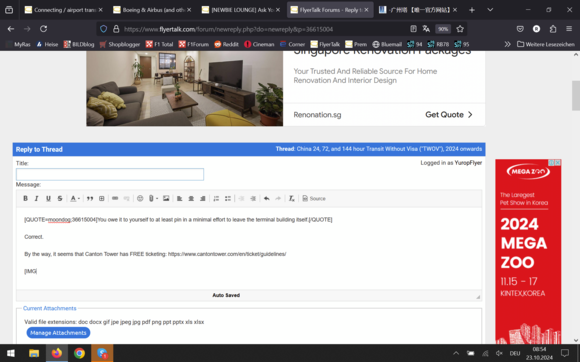This screenshot has height=362, width=580.
Task: Click the page vertical scrollbar thumb
Action: tap(576, 95)
